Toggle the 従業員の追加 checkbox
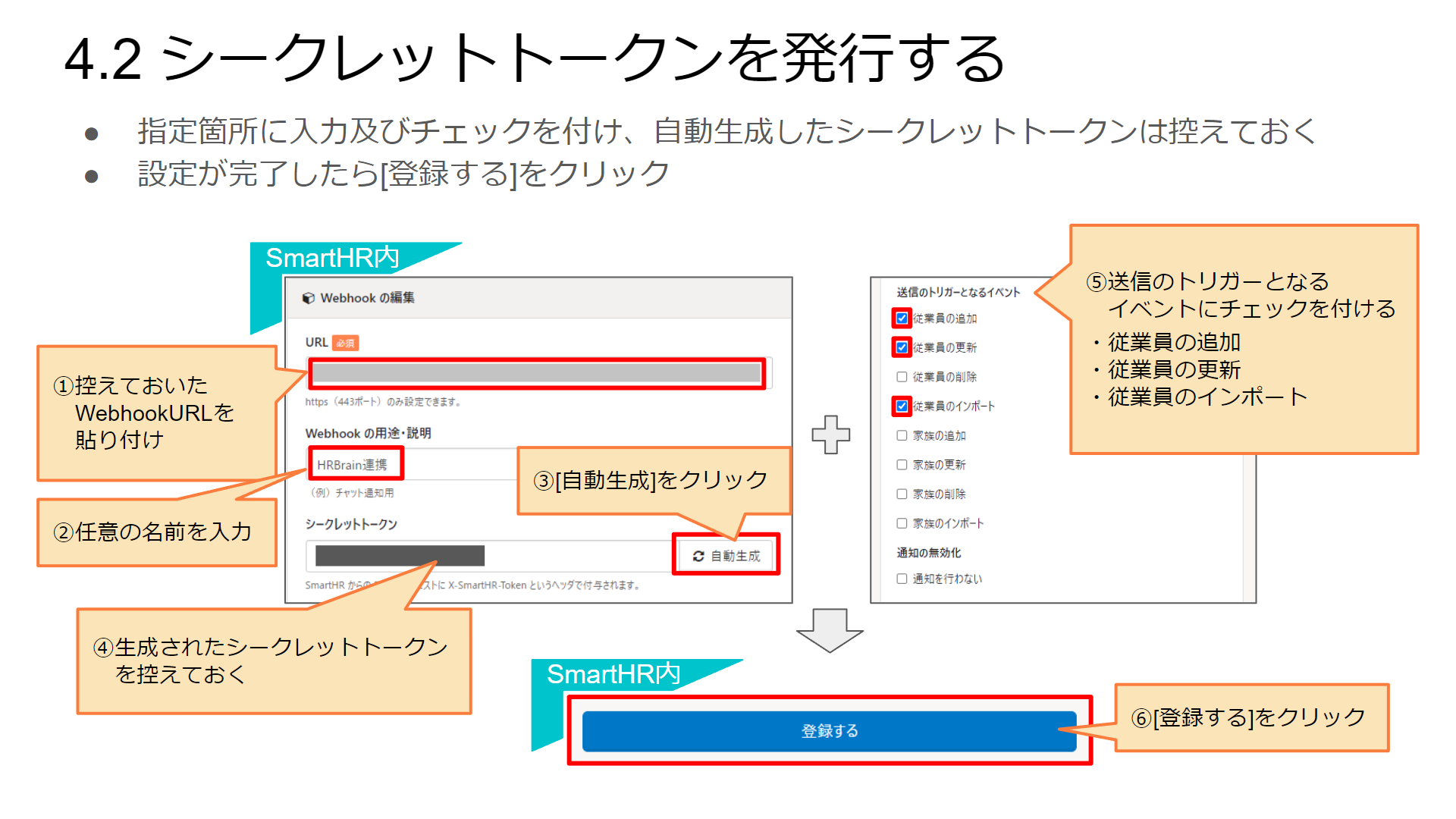The height and width of the screenshot is (819, 1456). 902,318
